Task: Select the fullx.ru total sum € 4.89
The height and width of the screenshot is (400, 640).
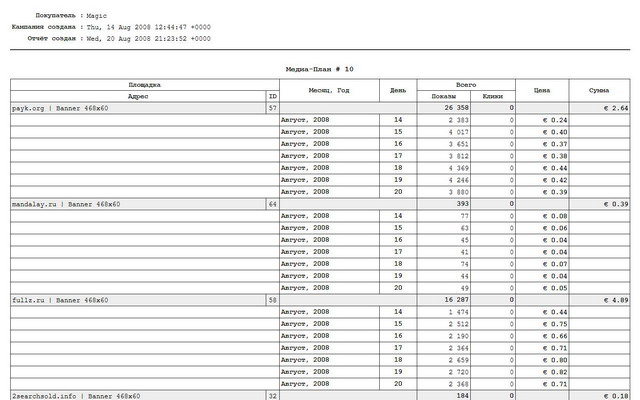Action: pyautogui.click(x=611, y=300)
